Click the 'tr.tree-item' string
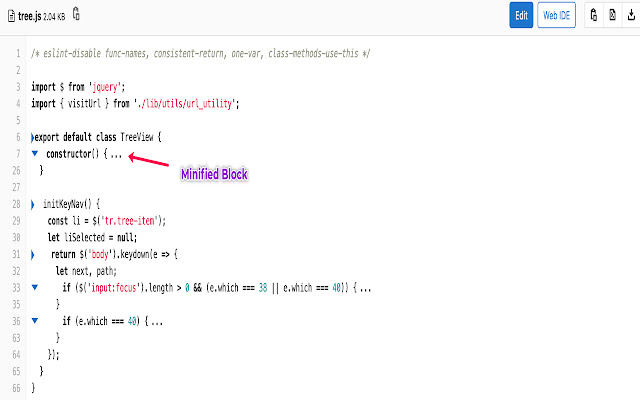The height and width of the screenshot is (400, 640). coord(129,221)
